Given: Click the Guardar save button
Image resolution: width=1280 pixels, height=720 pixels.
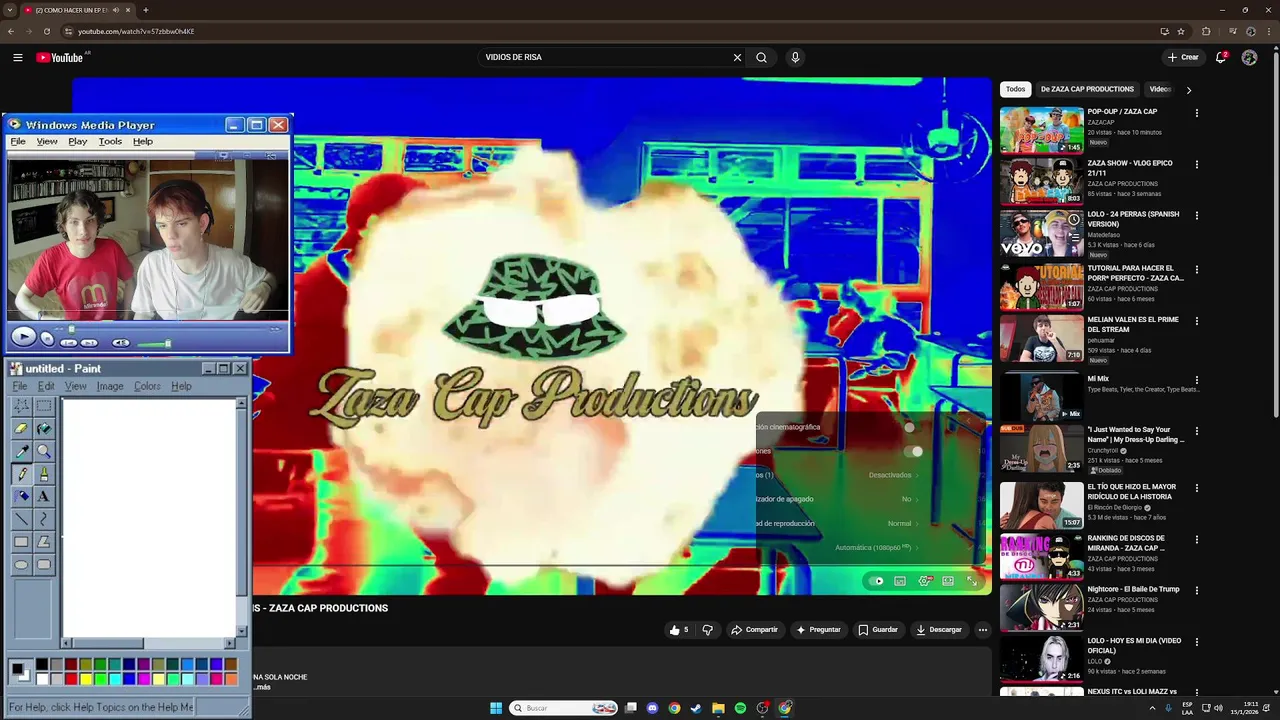Looking at the screenshot, I should [878, 630].
